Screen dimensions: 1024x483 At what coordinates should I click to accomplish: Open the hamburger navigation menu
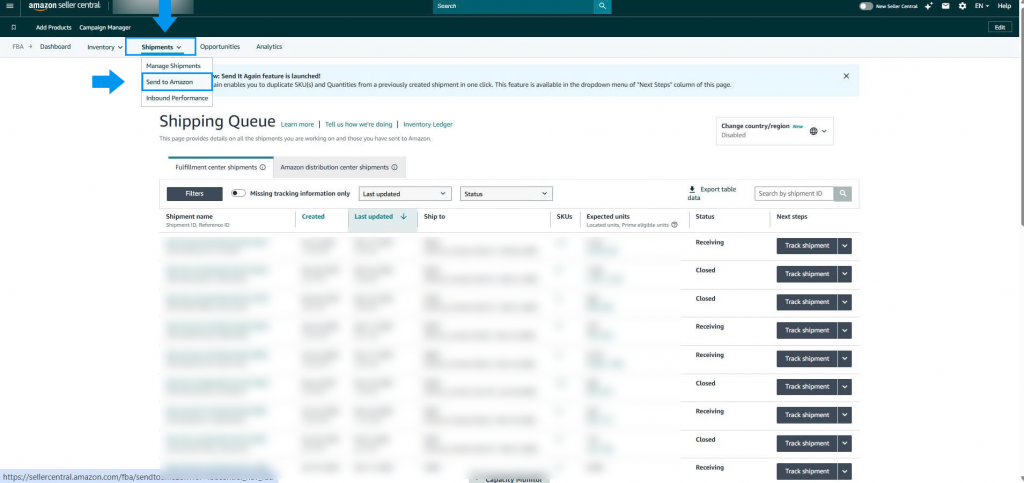(x=9, y=6)
